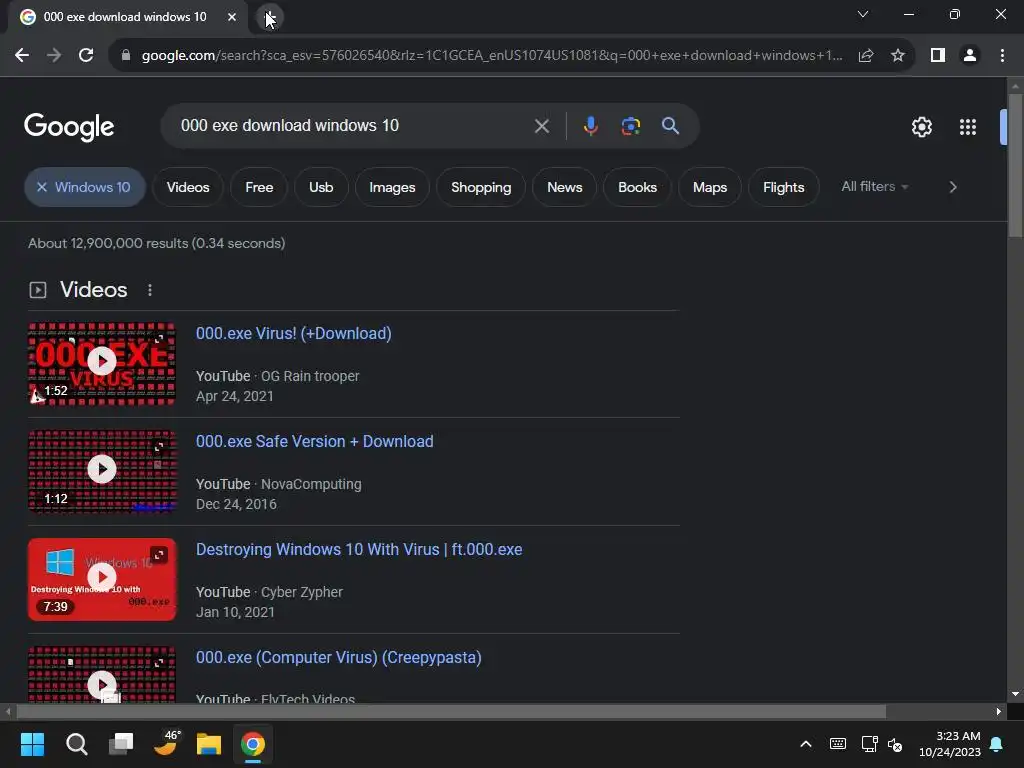Switch to Images results
1024x768 pixels.
click(x=392, y=187)
